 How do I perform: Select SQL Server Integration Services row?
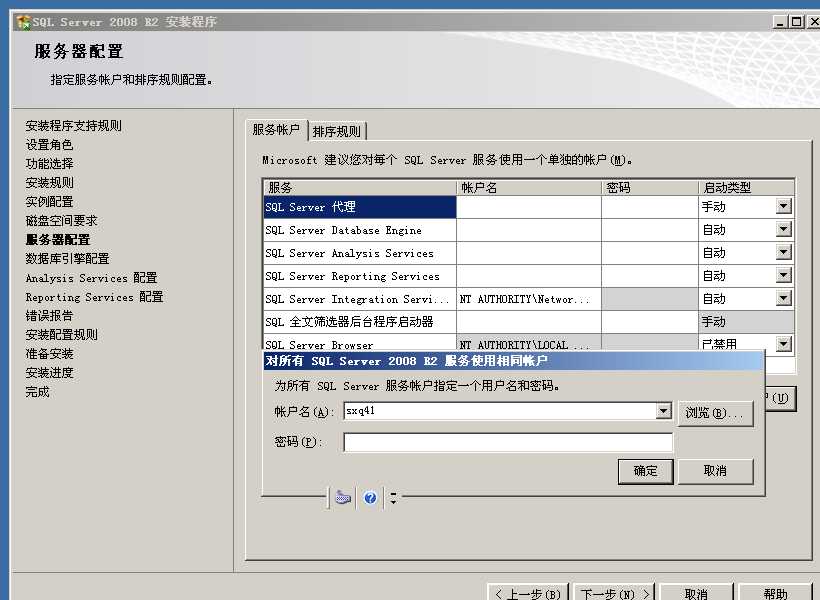[360, 299]
